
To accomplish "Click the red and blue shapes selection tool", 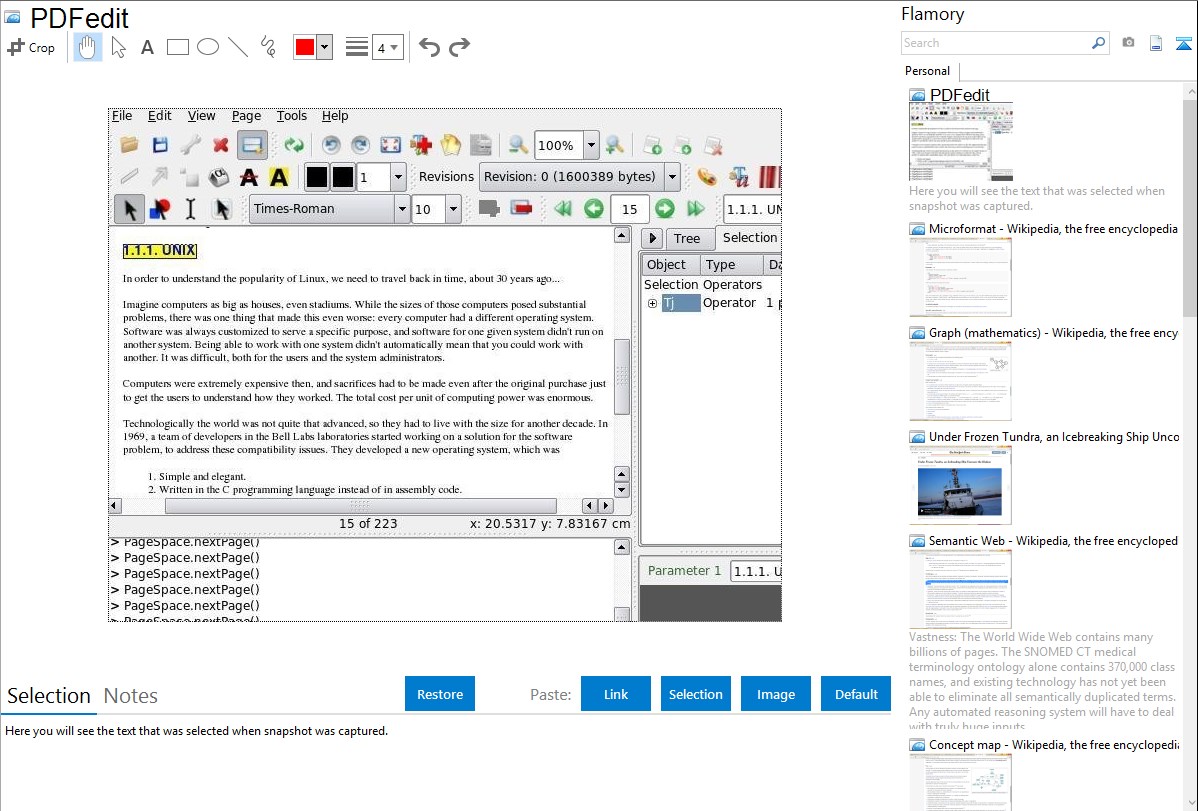I will pyautogui.click(x=160, y=209).
